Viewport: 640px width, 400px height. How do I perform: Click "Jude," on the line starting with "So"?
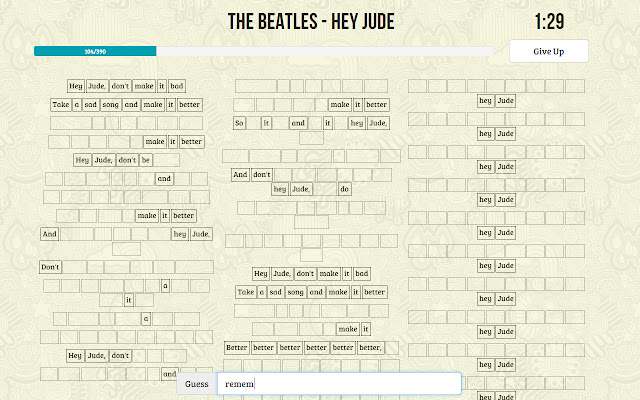(x=377, y=123)
